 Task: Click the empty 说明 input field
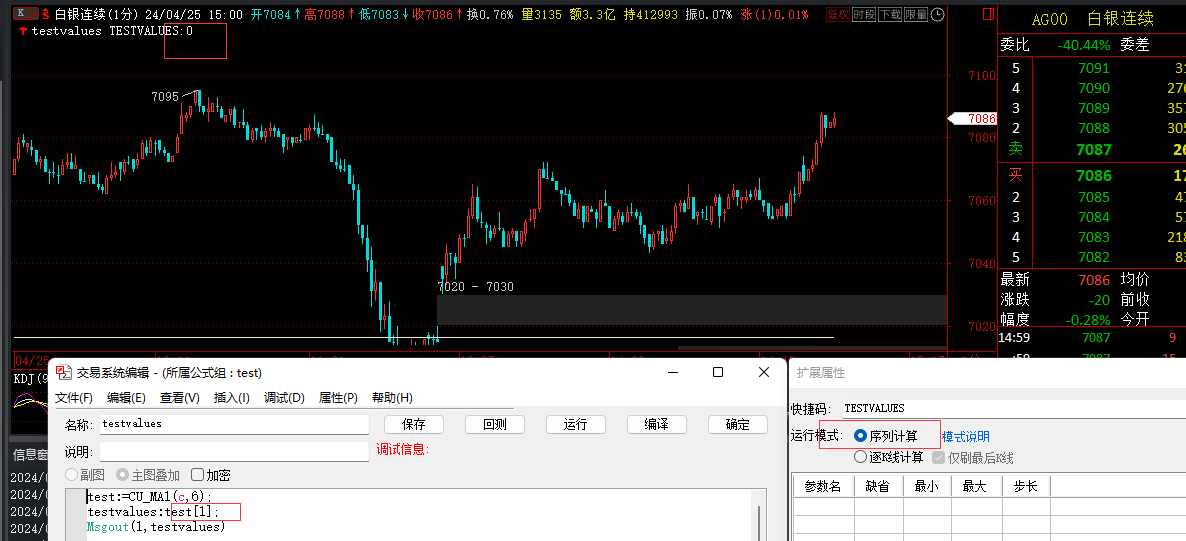[x=234, y=452]
